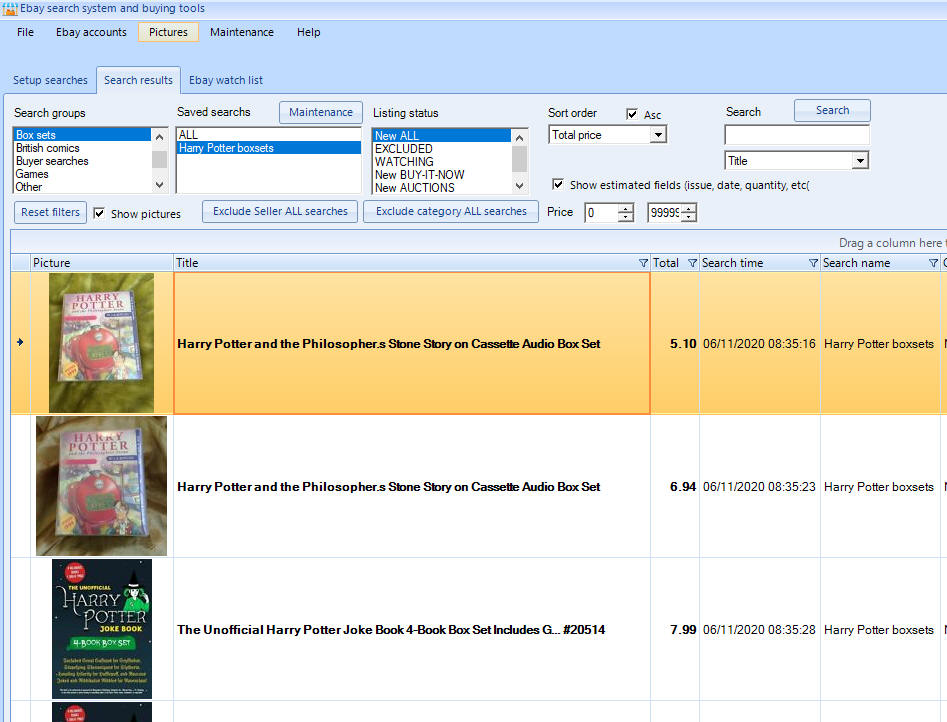Click the 5.10 cassette box set thumbnail
The height and width of the screenshot is (722, 947).
point(101,343)
